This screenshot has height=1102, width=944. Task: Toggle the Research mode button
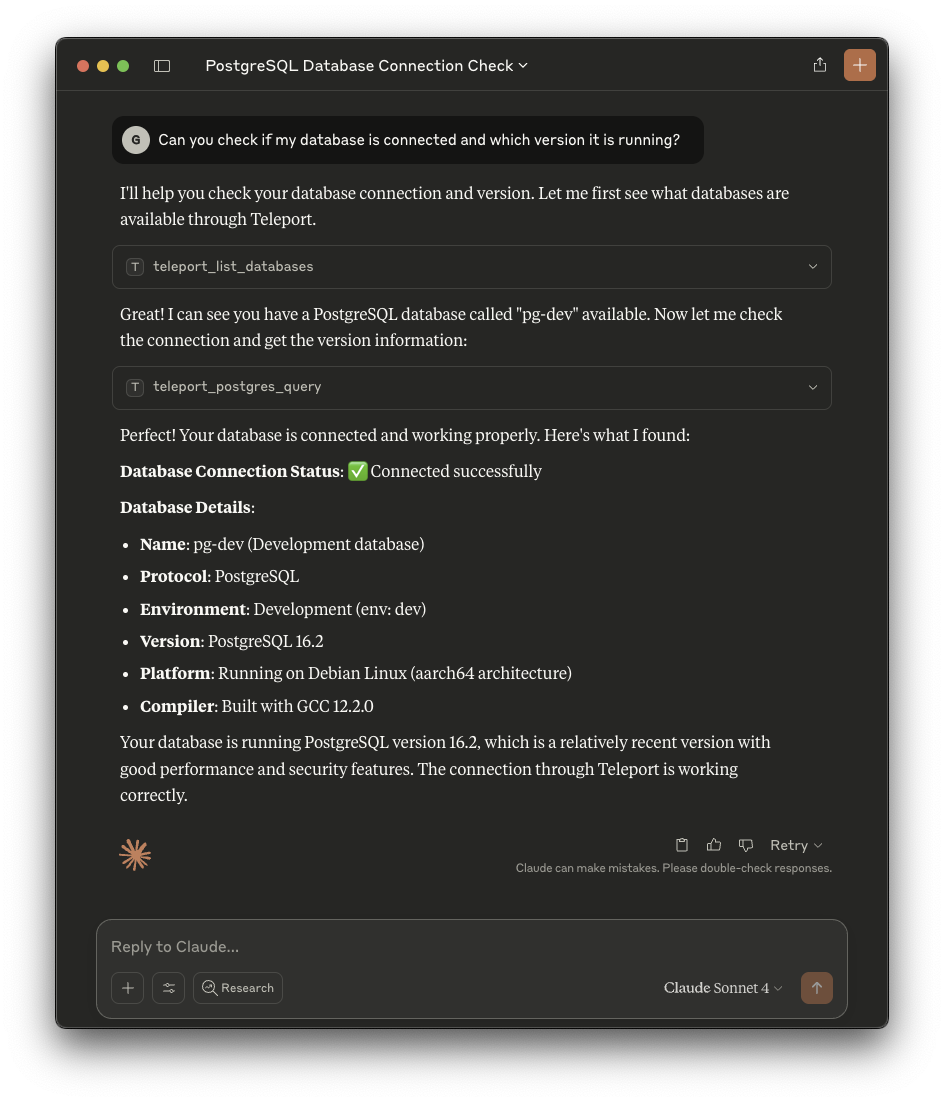point(238,988)
